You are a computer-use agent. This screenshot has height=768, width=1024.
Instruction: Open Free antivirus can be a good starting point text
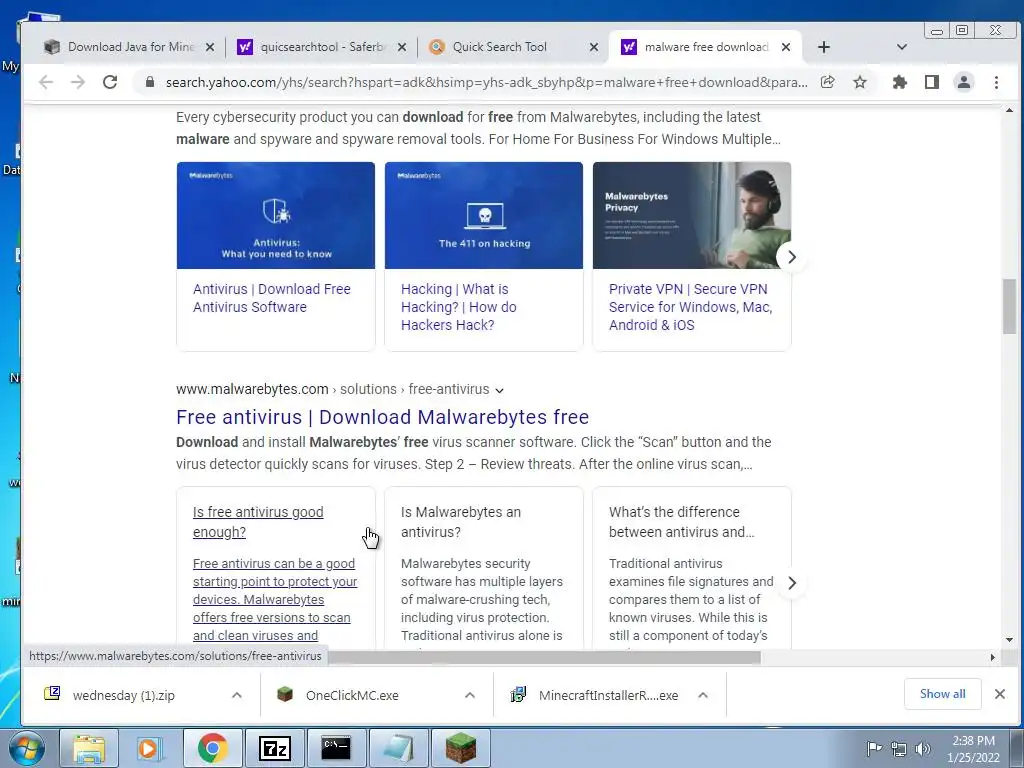(x=275, y=600)
